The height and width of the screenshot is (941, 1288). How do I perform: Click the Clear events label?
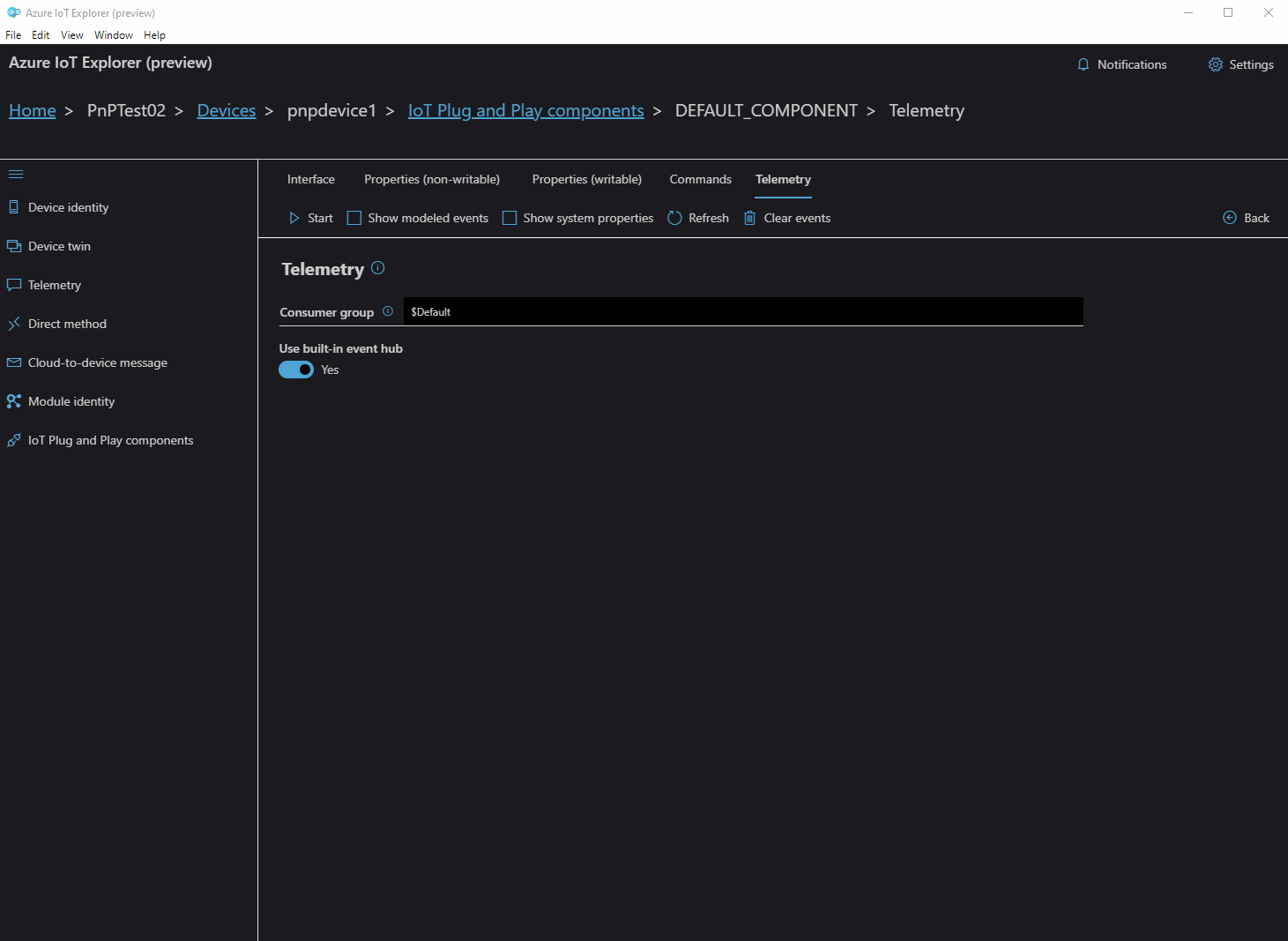click(x=797, y=218)
